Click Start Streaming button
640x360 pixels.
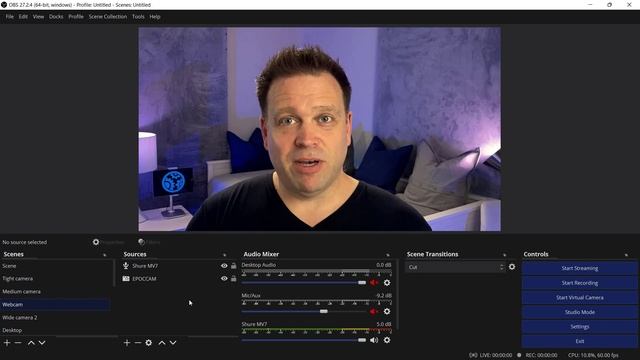point(580,268)
